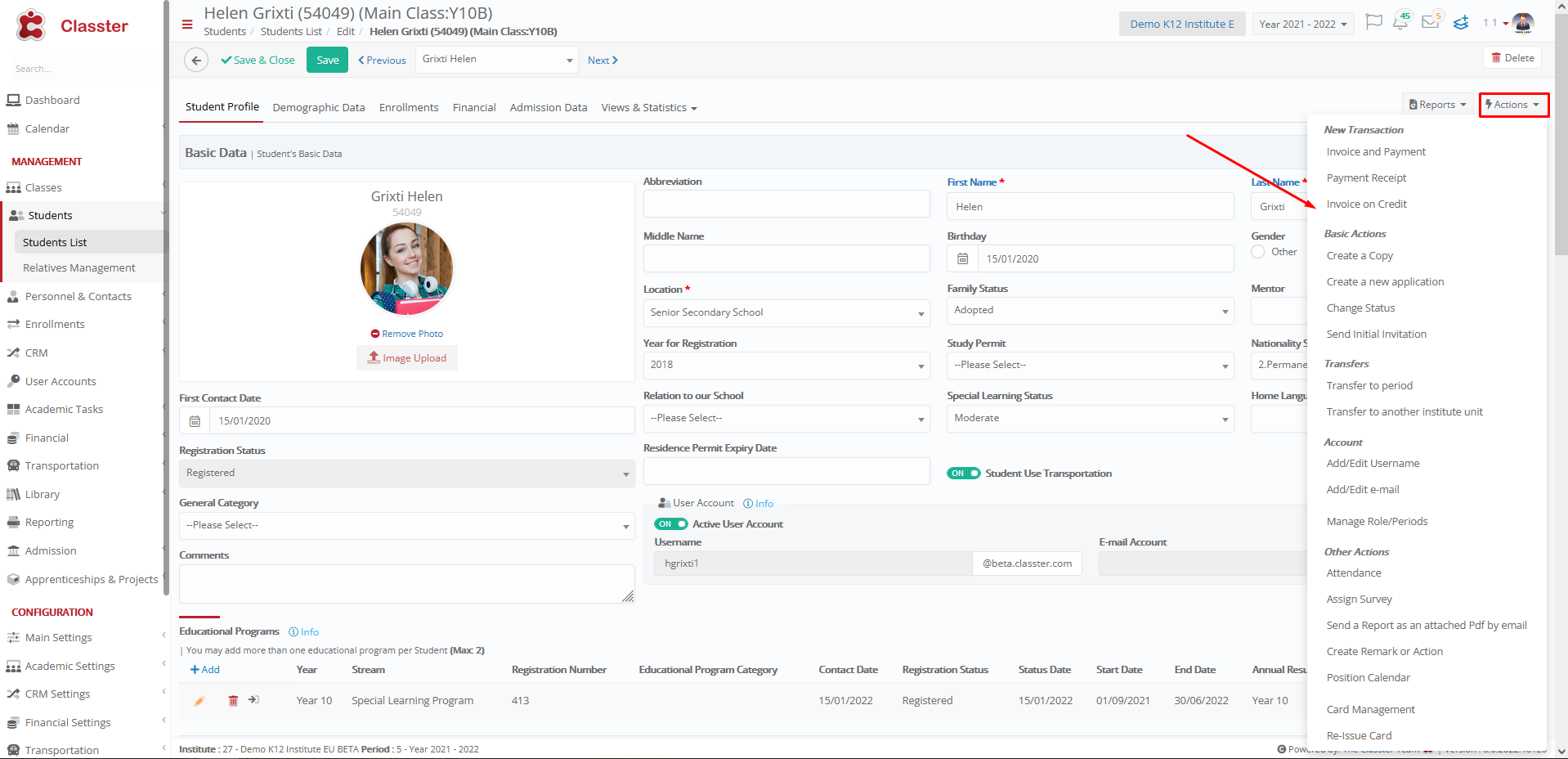Click the blue layers-plus quick add icon
The height and width of the screenshot is (759, 1568).
coord(1461,23)
